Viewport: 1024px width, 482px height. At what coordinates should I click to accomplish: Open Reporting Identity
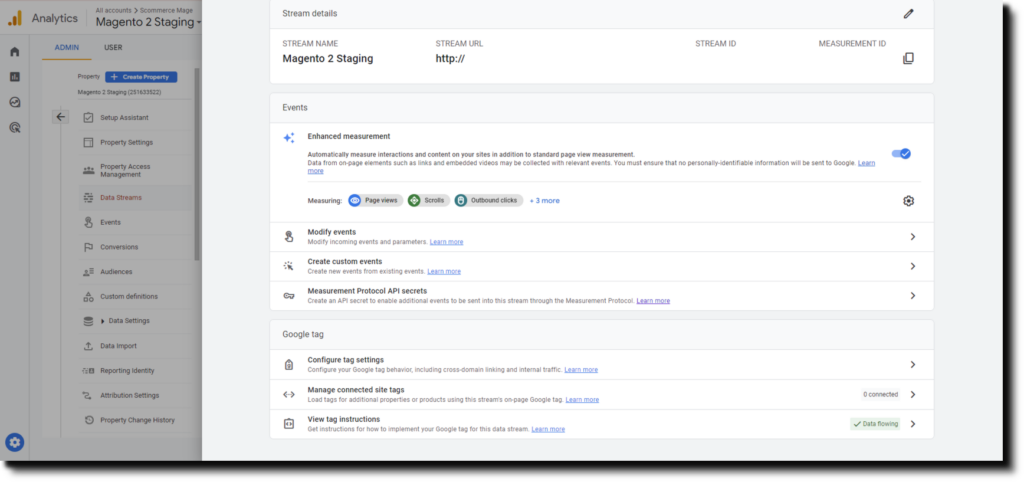[127, 371]
